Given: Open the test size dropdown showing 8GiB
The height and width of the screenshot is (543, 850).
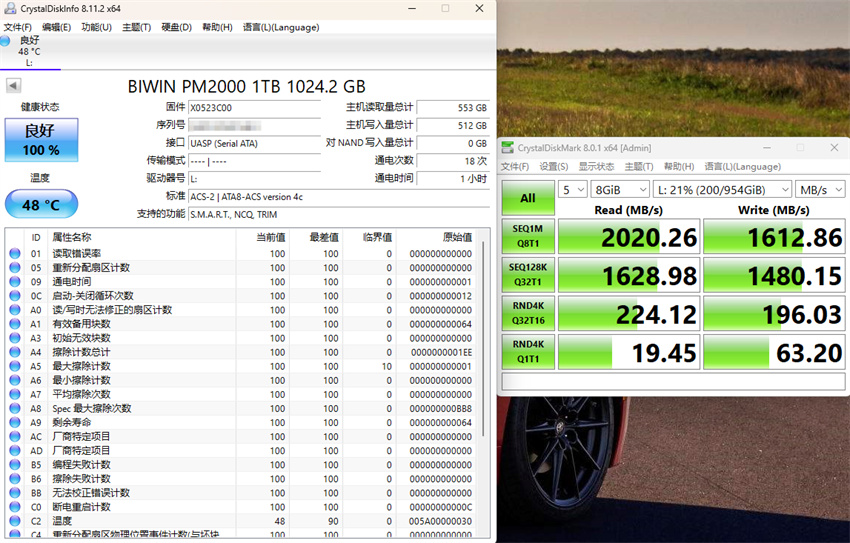Looking at the screenshot, I should coord(620,190).
